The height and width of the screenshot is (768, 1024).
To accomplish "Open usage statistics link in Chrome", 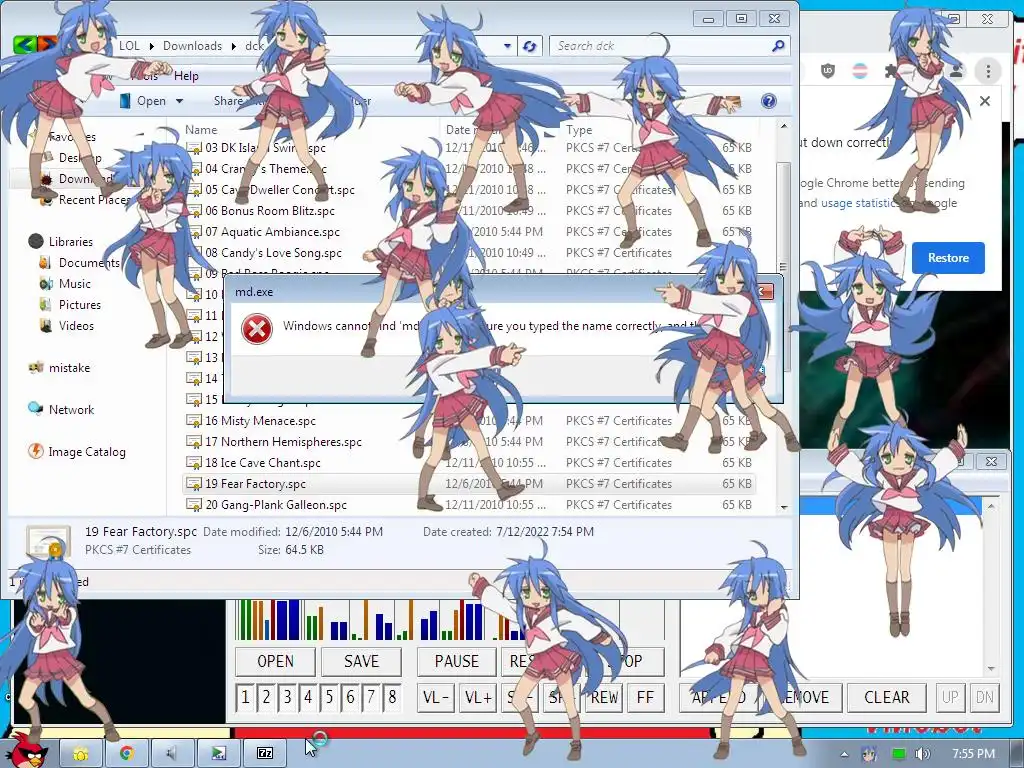I will 857,203.
